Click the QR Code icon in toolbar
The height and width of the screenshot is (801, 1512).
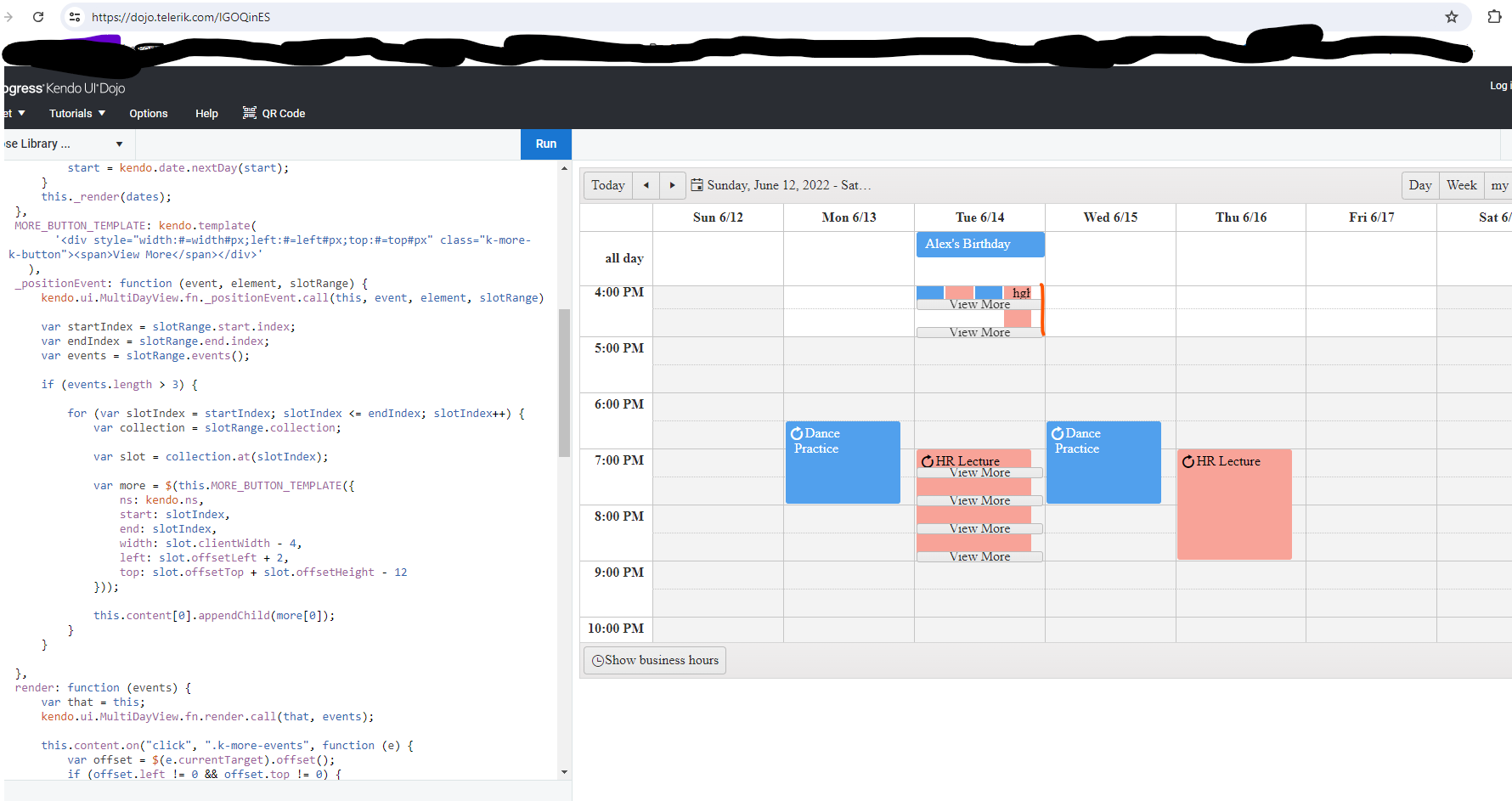click(250, 113)
